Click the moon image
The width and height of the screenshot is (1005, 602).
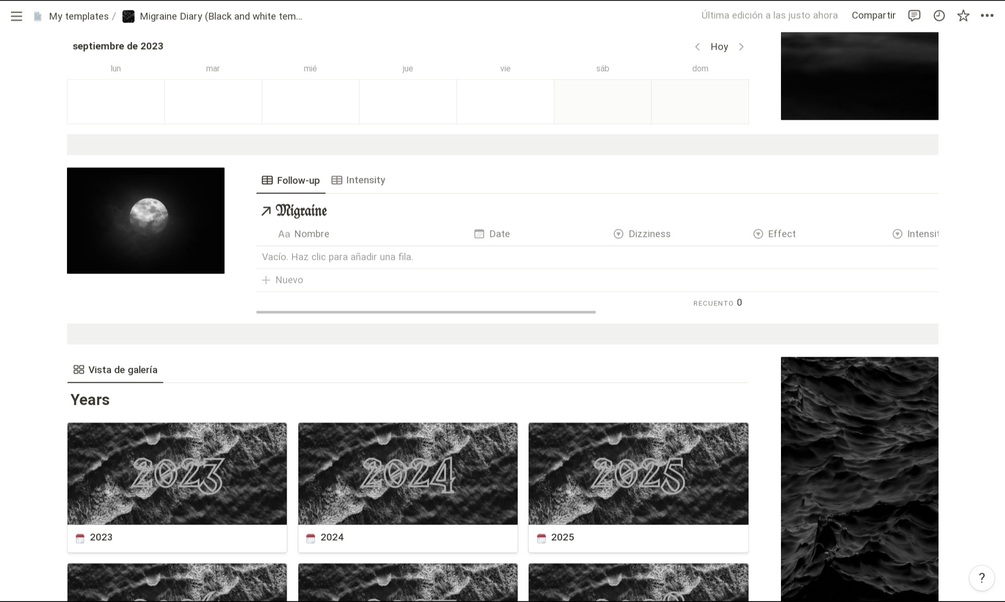[145, 221]
